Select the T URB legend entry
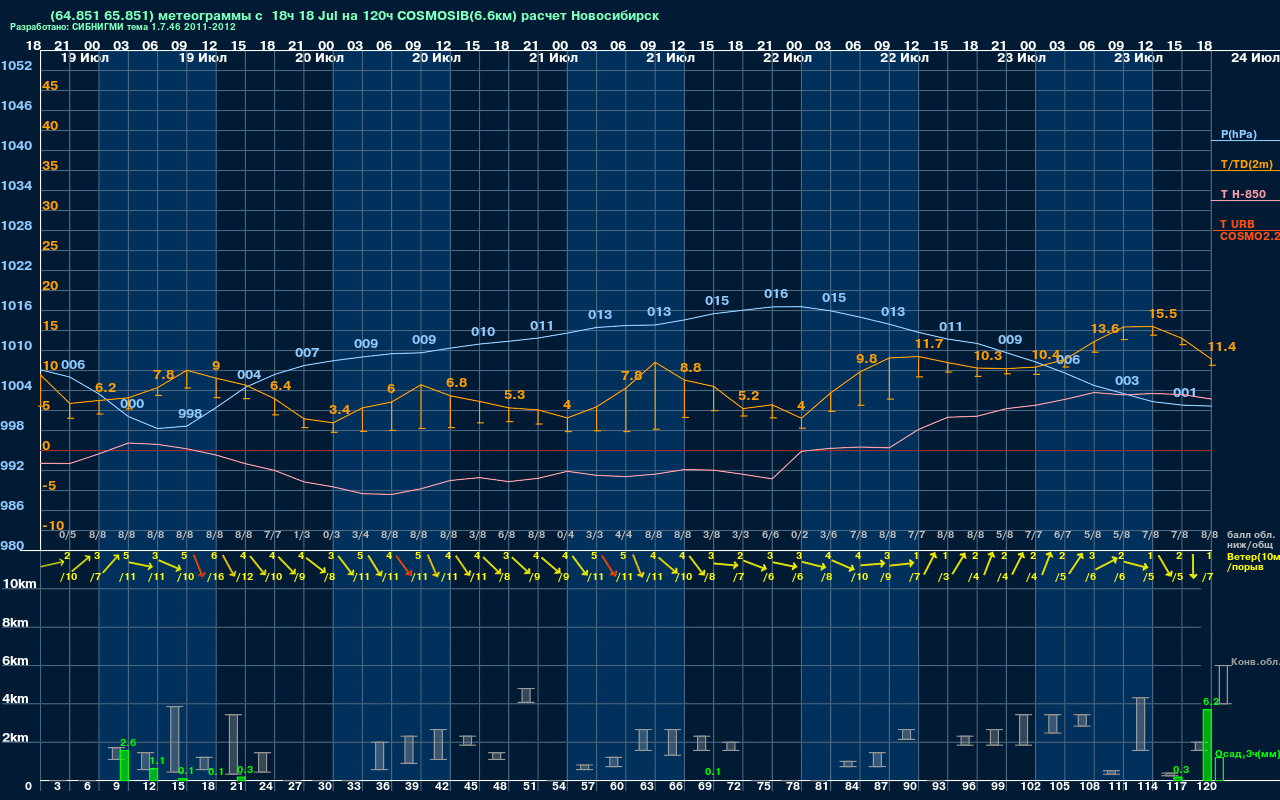Image resolution: width=1280 pixels, height=800 pixels. (1237, 224)
